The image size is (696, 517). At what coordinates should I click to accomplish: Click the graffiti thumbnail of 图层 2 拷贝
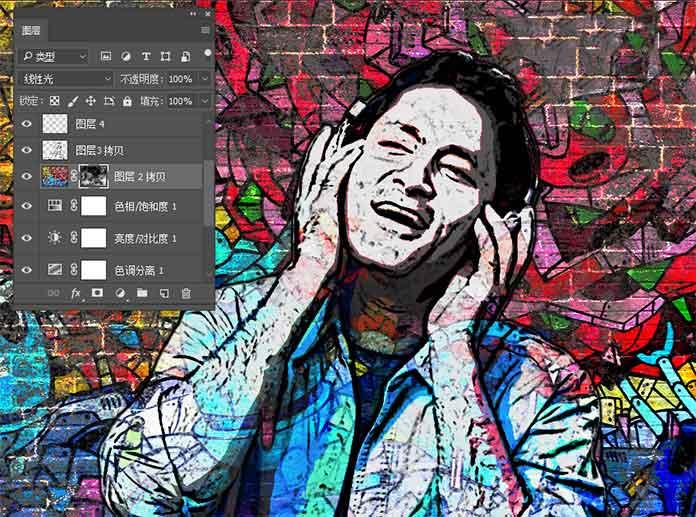(54, 176)
